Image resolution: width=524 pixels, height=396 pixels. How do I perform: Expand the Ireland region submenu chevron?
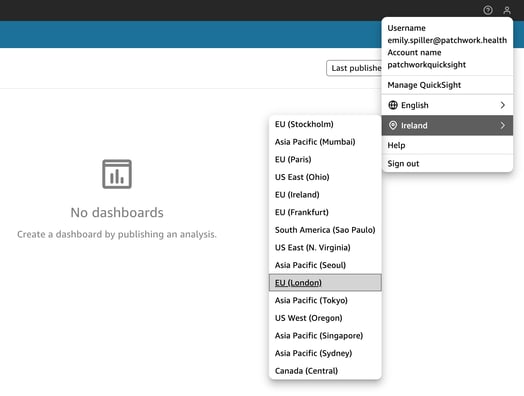point(502,125)
